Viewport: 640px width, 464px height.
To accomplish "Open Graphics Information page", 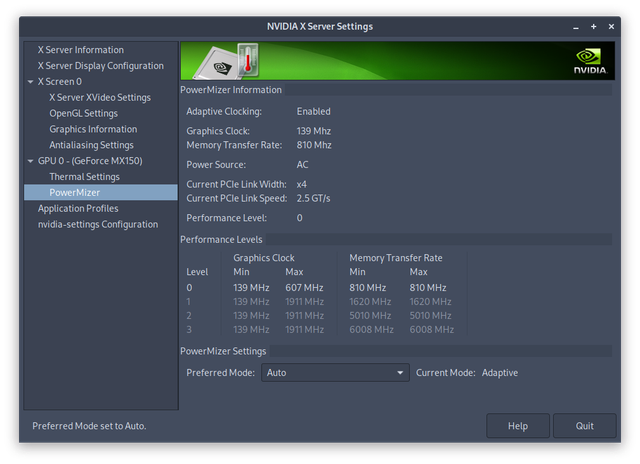I will pos(93,129).
